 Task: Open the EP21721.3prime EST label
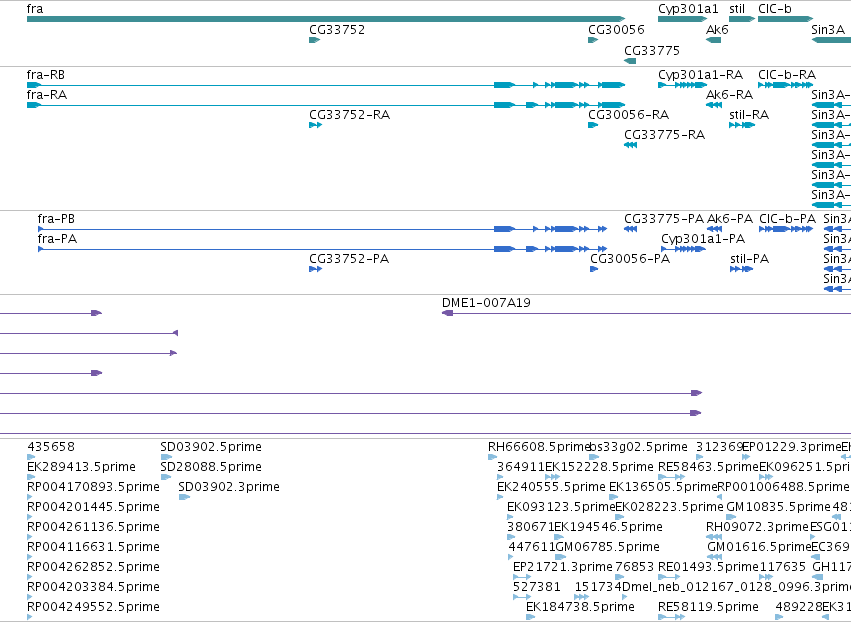[563, 567]
